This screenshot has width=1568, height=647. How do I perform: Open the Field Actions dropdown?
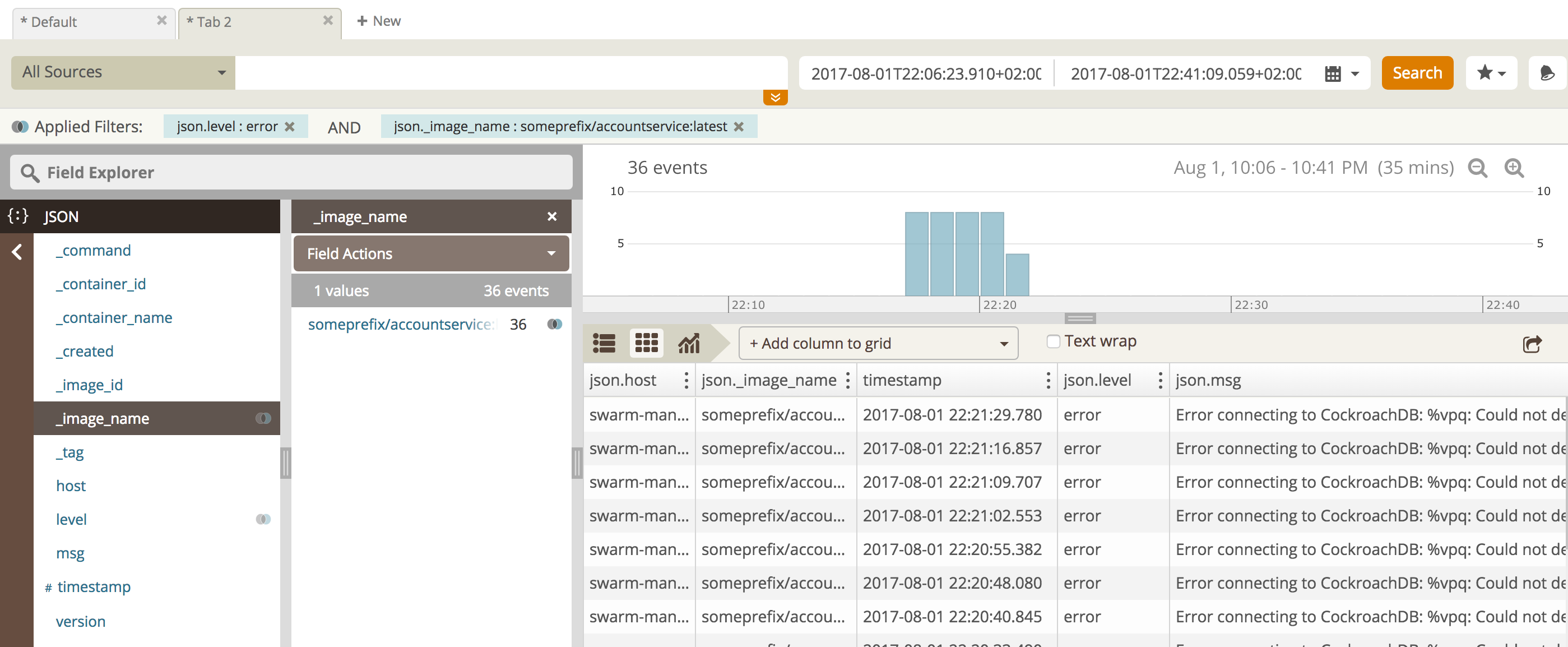[431, 253]
